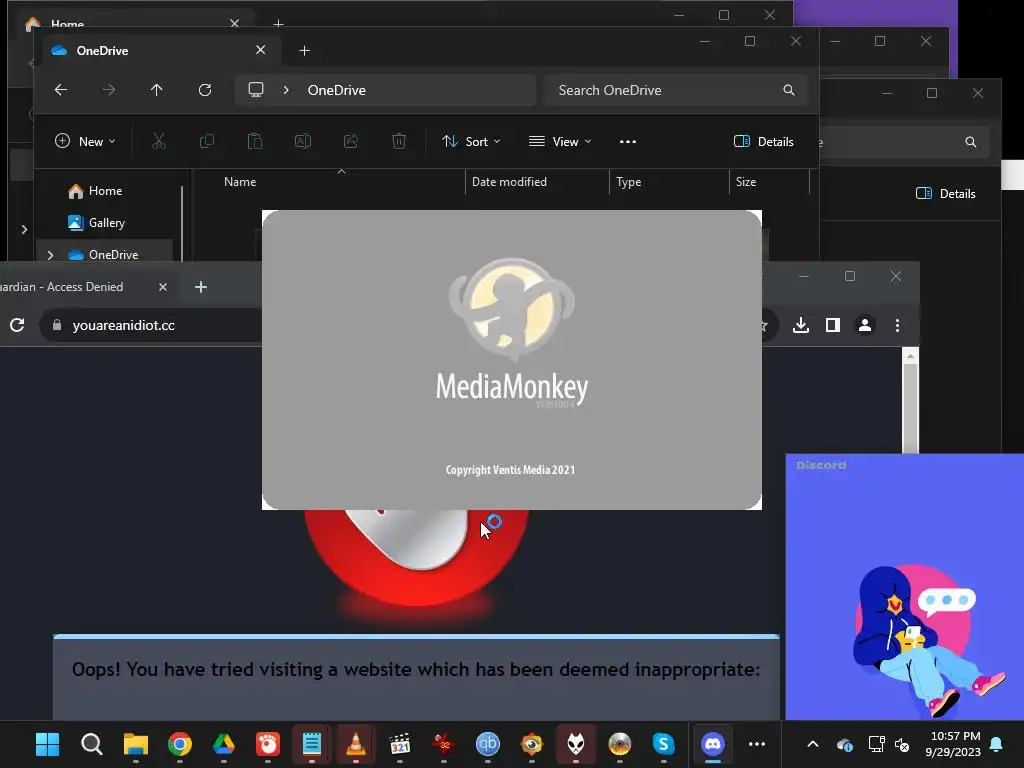The height and width of the screenshot is (768, 1024).
Task: Open the View dropdown
Action: tap(560, 142)
